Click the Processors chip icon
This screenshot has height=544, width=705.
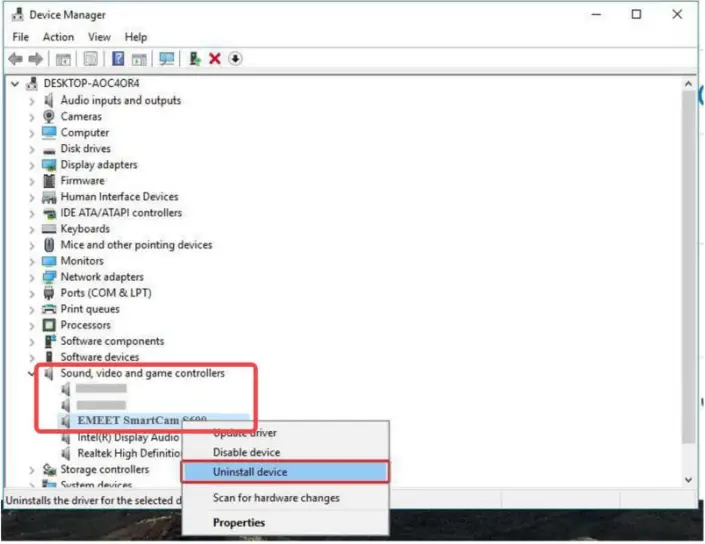coord(49,325)
